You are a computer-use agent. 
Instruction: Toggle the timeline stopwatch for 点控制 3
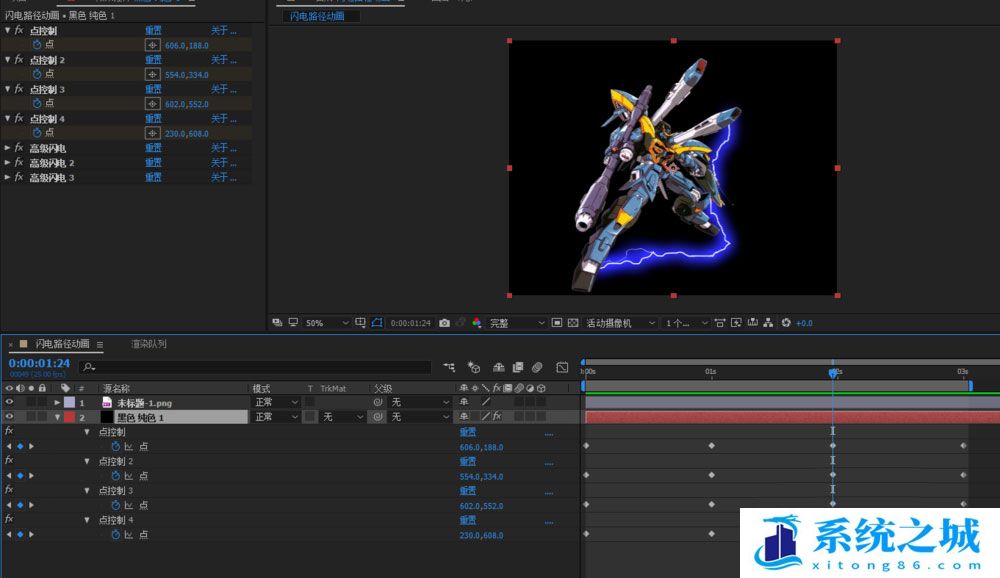[x=115, y=505]
